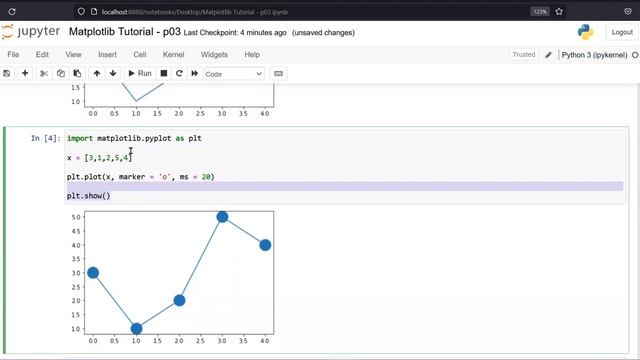Click the Trusted notebook indicator

click(524, 55)
